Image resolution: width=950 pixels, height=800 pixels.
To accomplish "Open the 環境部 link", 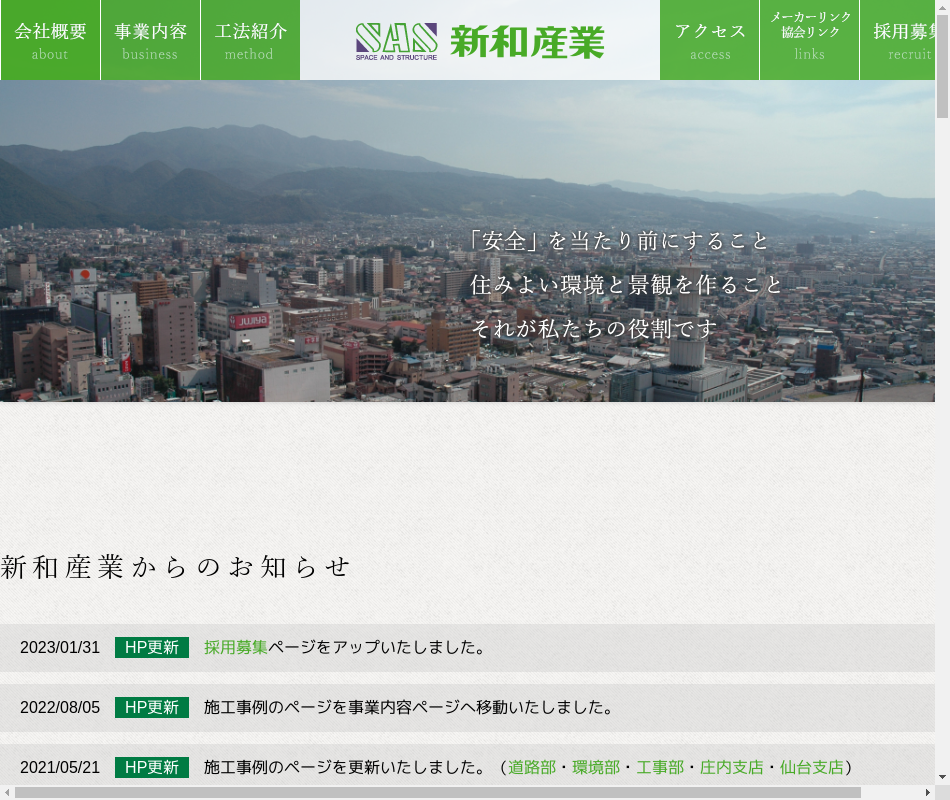I will click(596, 767).
